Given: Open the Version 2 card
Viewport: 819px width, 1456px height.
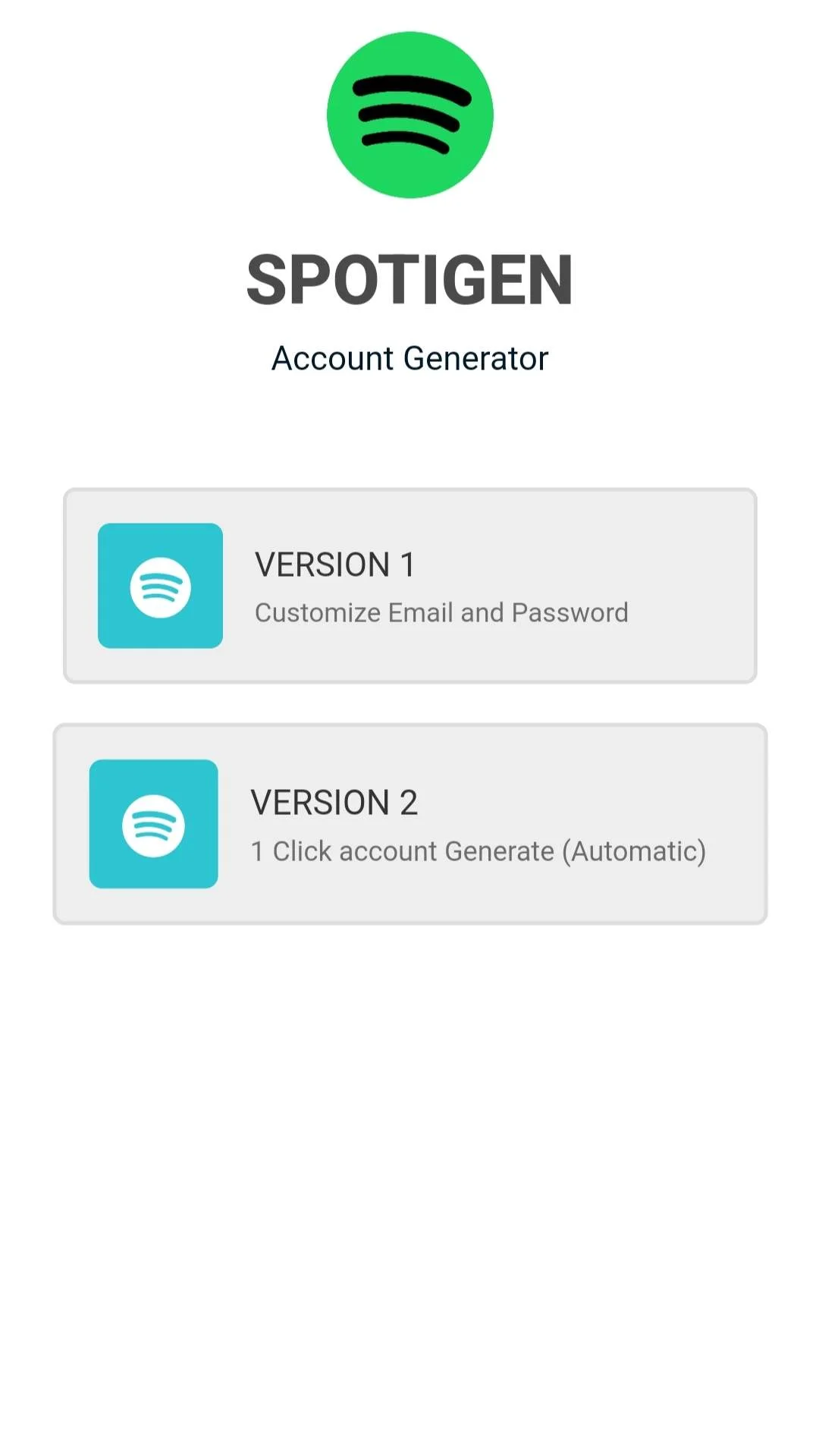Looking at the screenshot, I should [x=410, y=824].
